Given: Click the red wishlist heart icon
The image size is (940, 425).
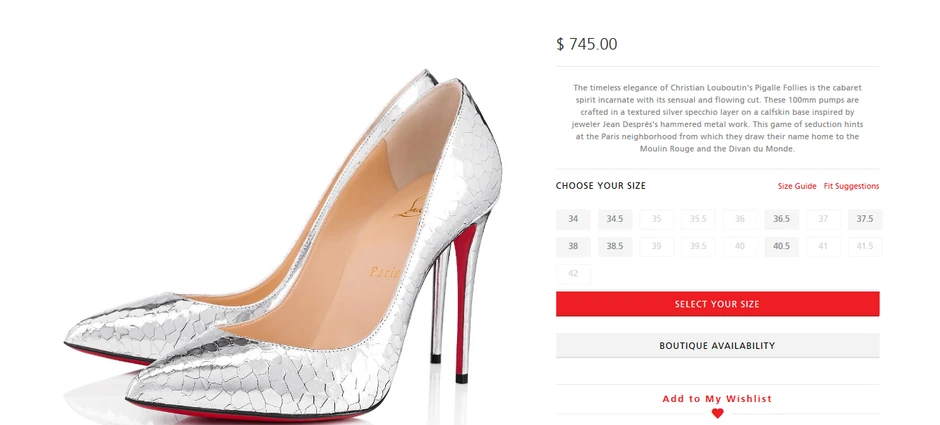Looking at the screenshot, I should pyautogui.click(x=717, y=413).
